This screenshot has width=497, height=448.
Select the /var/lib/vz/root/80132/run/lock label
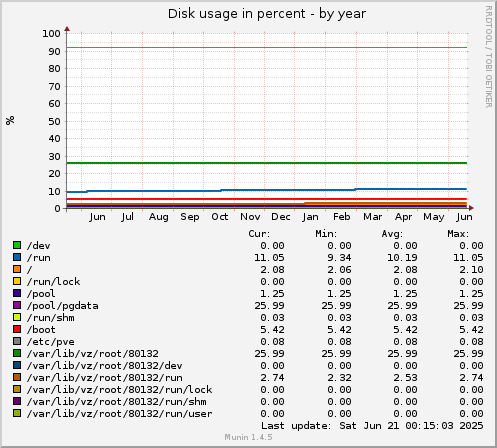coord(119,390)
